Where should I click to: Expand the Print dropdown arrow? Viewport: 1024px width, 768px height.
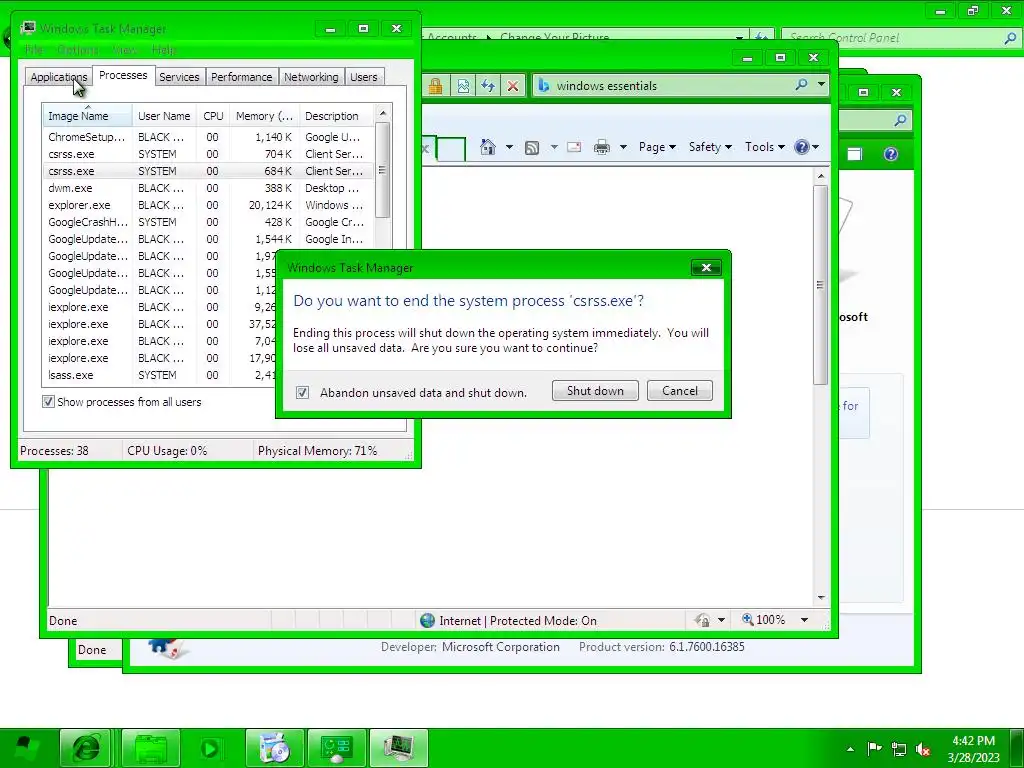click(623, 148)
